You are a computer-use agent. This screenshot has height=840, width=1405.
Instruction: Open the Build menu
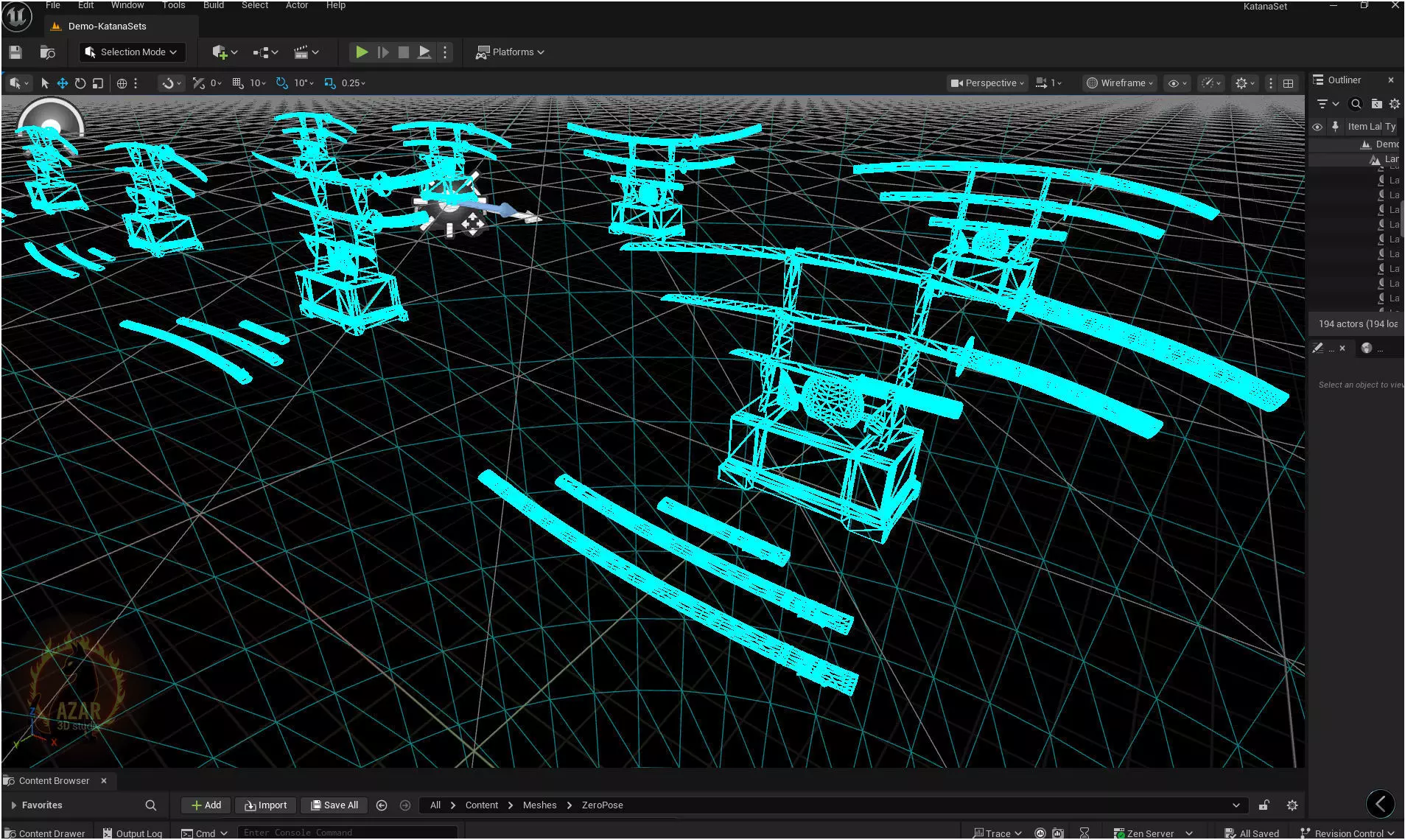point(214,5)
